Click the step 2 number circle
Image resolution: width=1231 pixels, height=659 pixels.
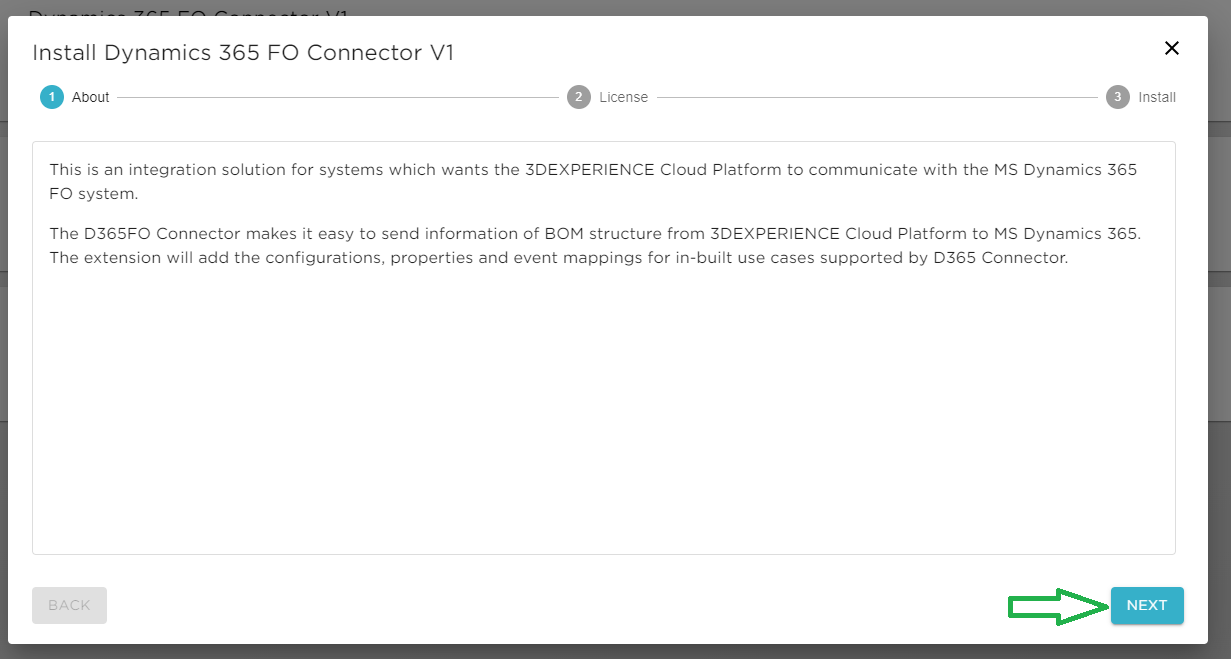[579, 97]
